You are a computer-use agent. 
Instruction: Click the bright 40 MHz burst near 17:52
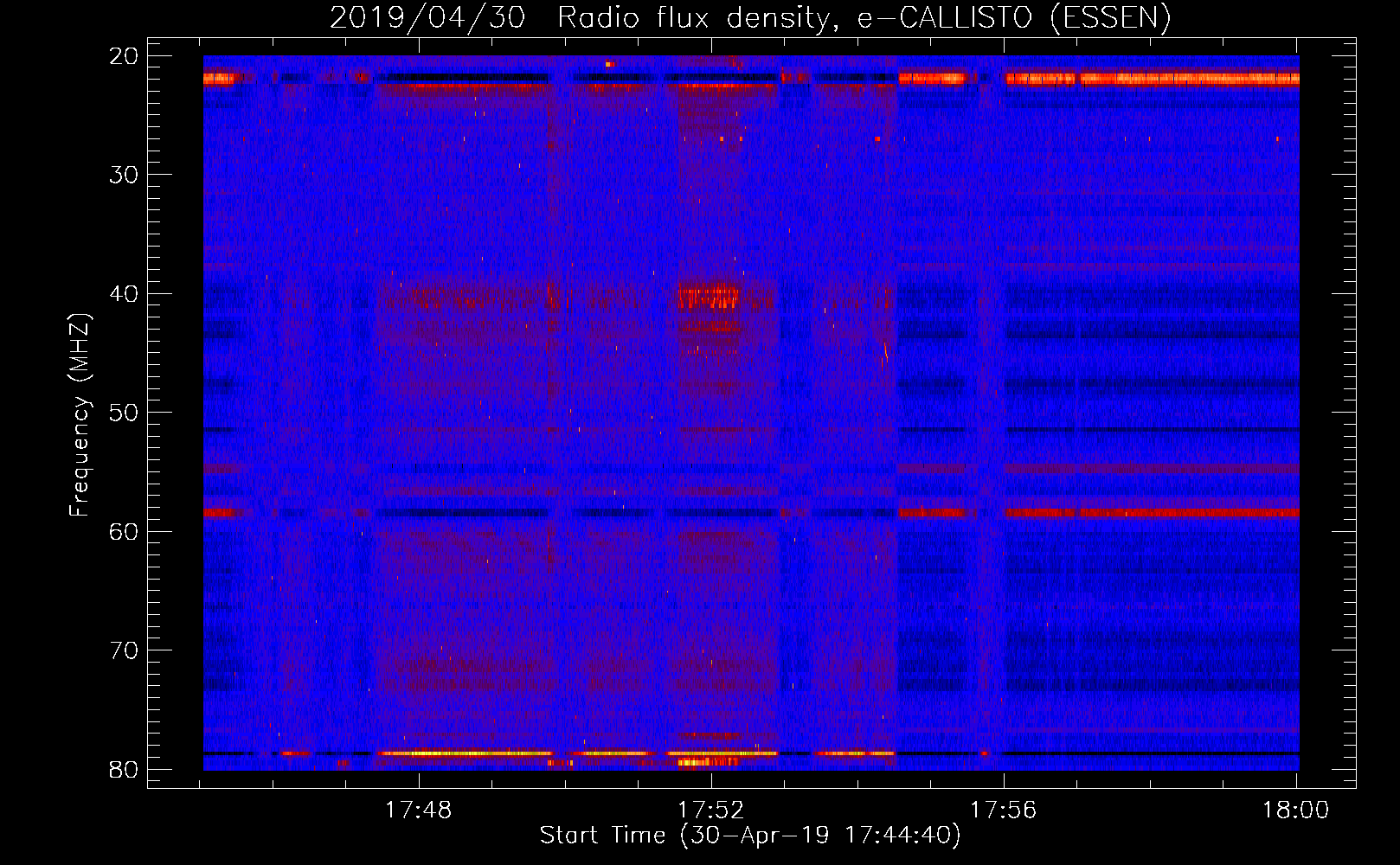[x=708, y=296]
